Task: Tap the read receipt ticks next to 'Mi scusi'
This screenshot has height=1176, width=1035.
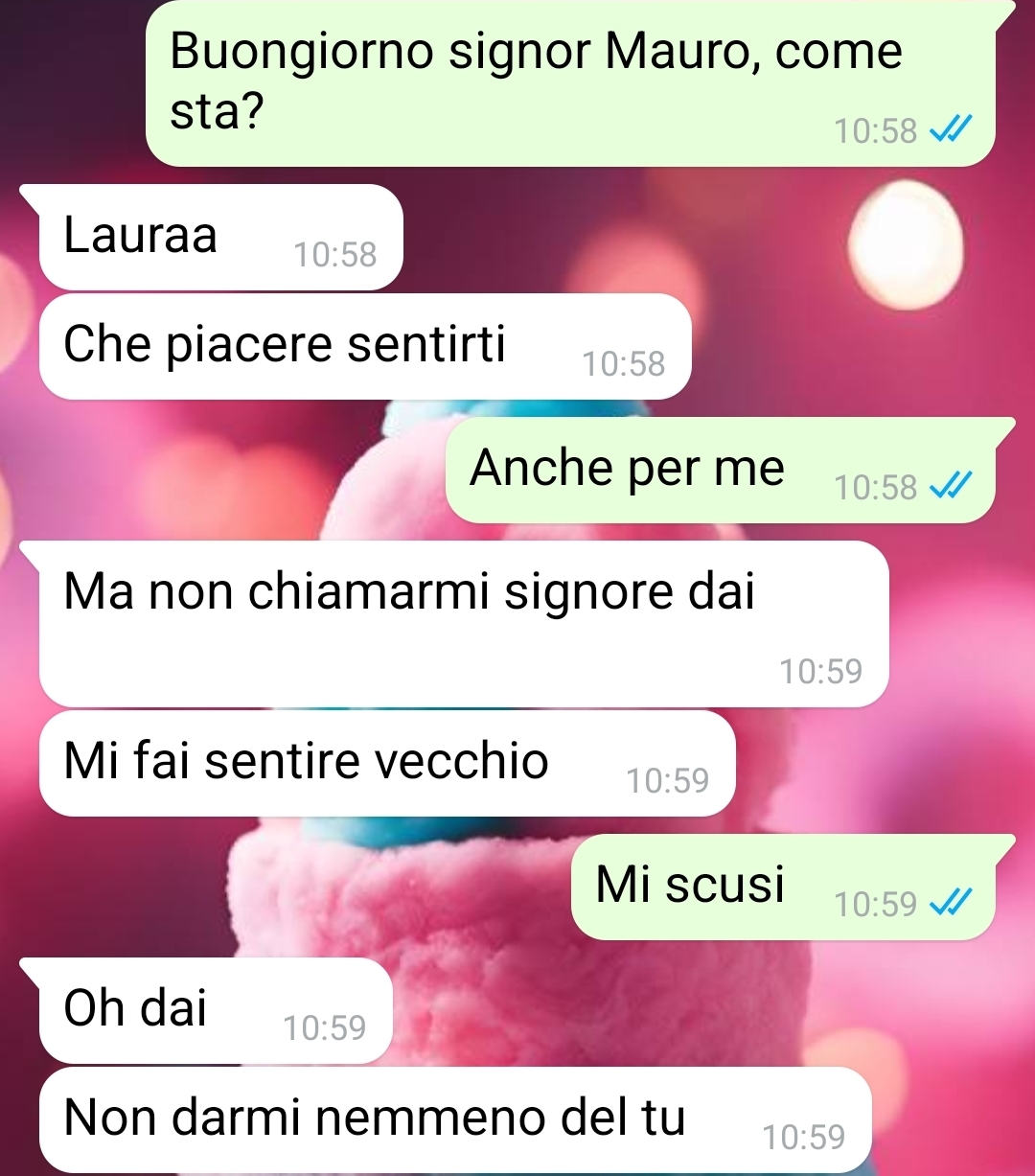Action: pos(952,903)
